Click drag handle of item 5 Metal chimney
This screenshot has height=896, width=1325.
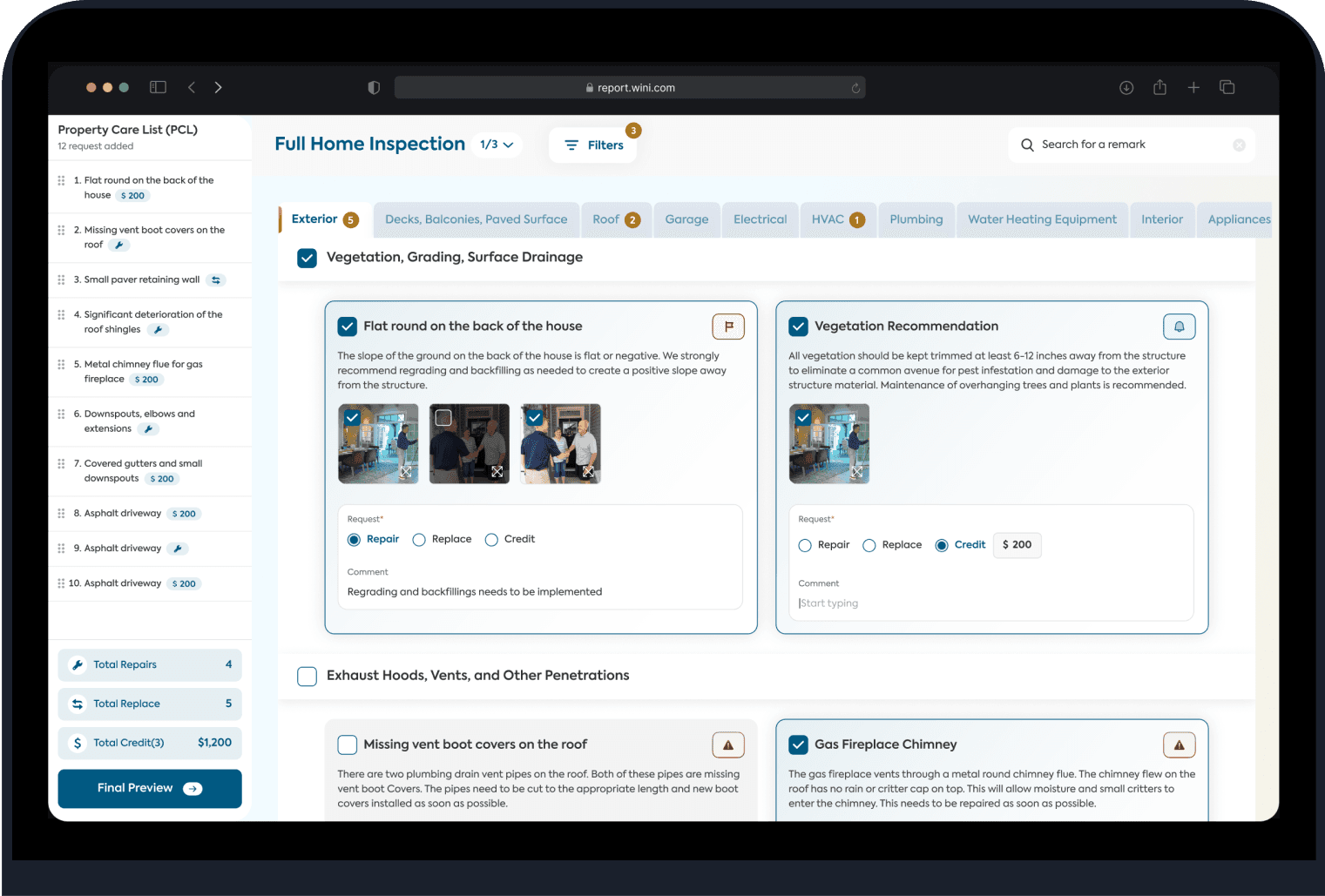point(61,364)
